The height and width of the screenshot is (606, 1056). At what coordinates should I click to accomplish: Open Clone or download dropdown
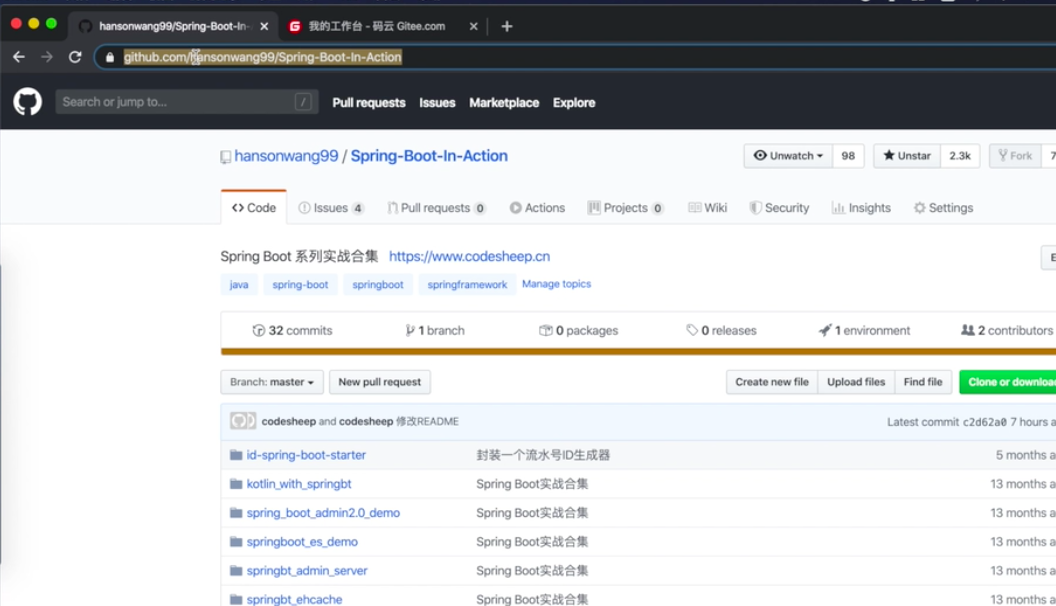pos(1008,382)
